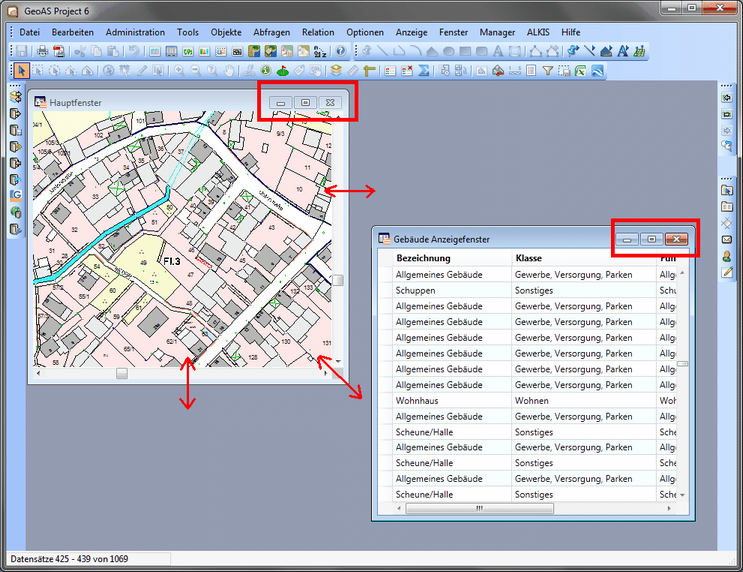Click the layers arrows icon atop left sidebar
The width and height of the screenshot is (743, 572).
pyautogui.click(x=16, y=97)
